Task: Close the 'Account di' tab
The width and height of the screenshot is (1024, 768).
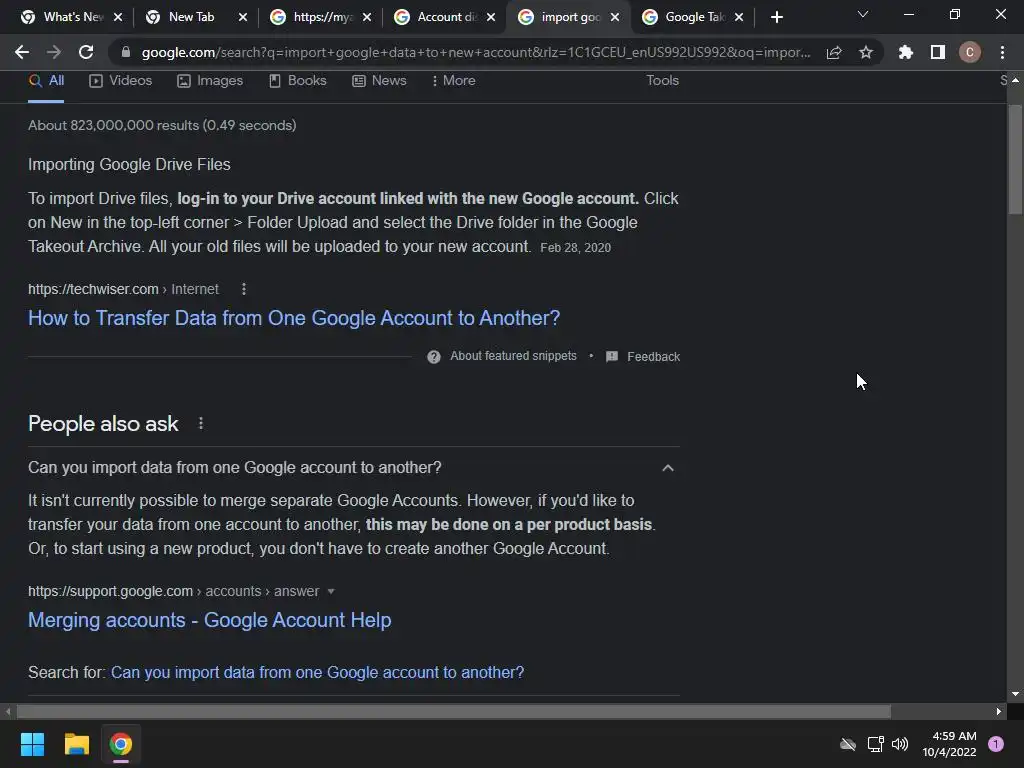Action: point(490,17)
